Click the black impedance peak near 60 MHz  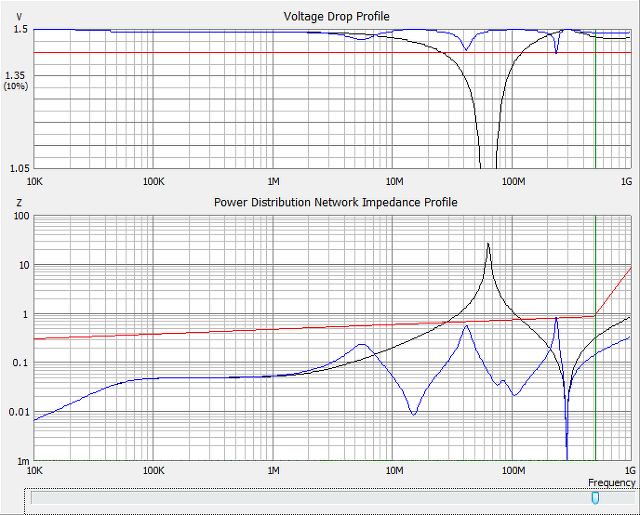pyautogui.click(x=488, y=244)
